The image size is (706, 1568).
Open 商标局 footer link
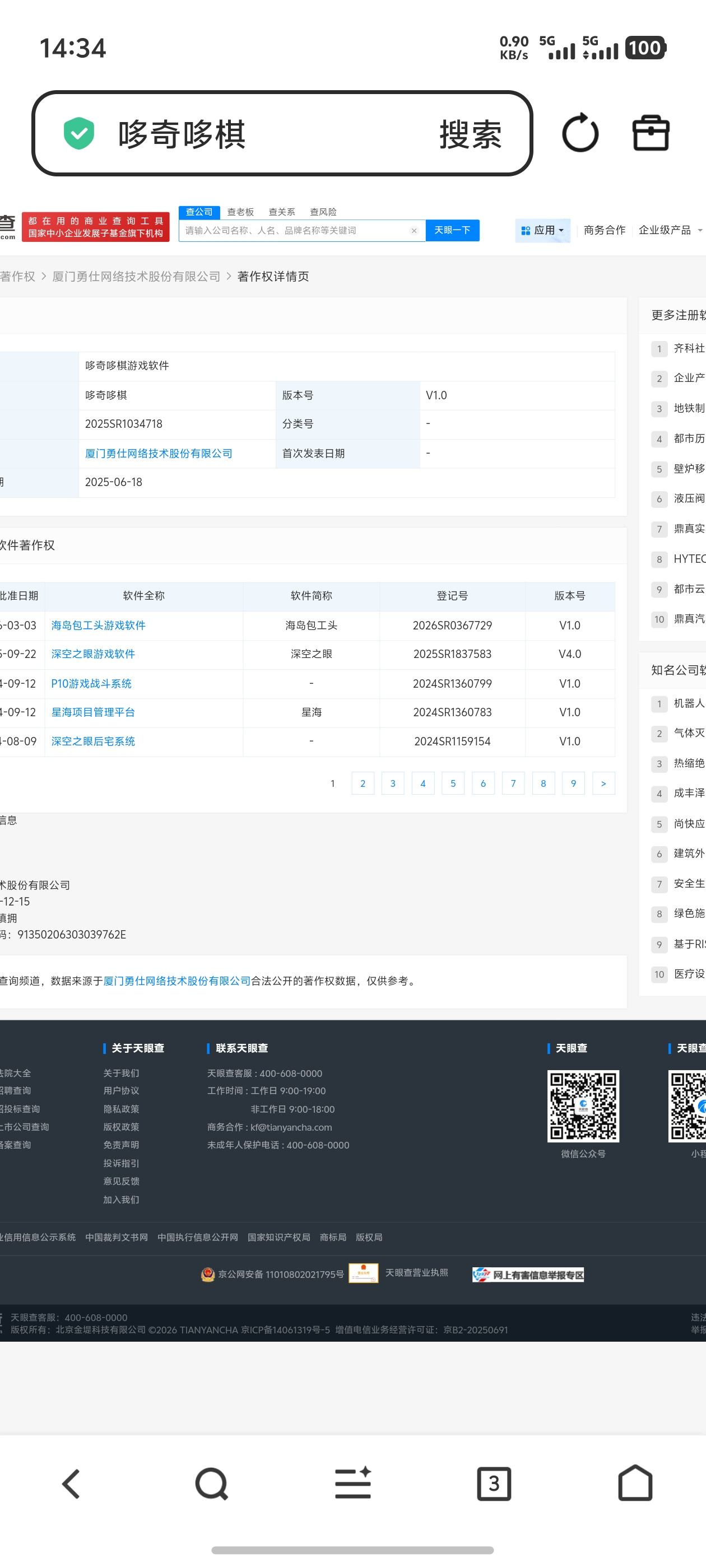pos(333,1238)
